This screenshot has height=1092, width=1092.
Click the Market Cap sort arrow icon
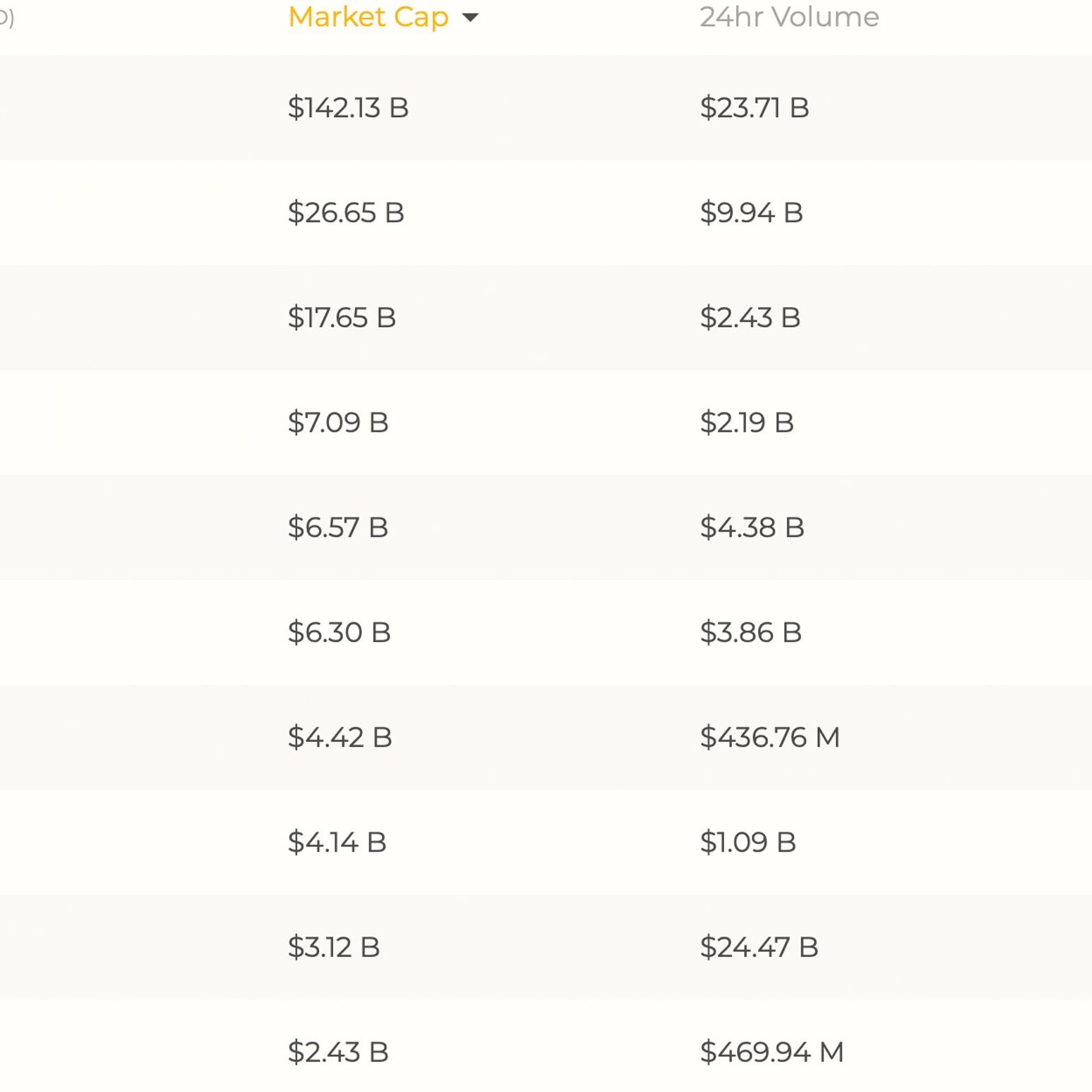coord(470,18)
